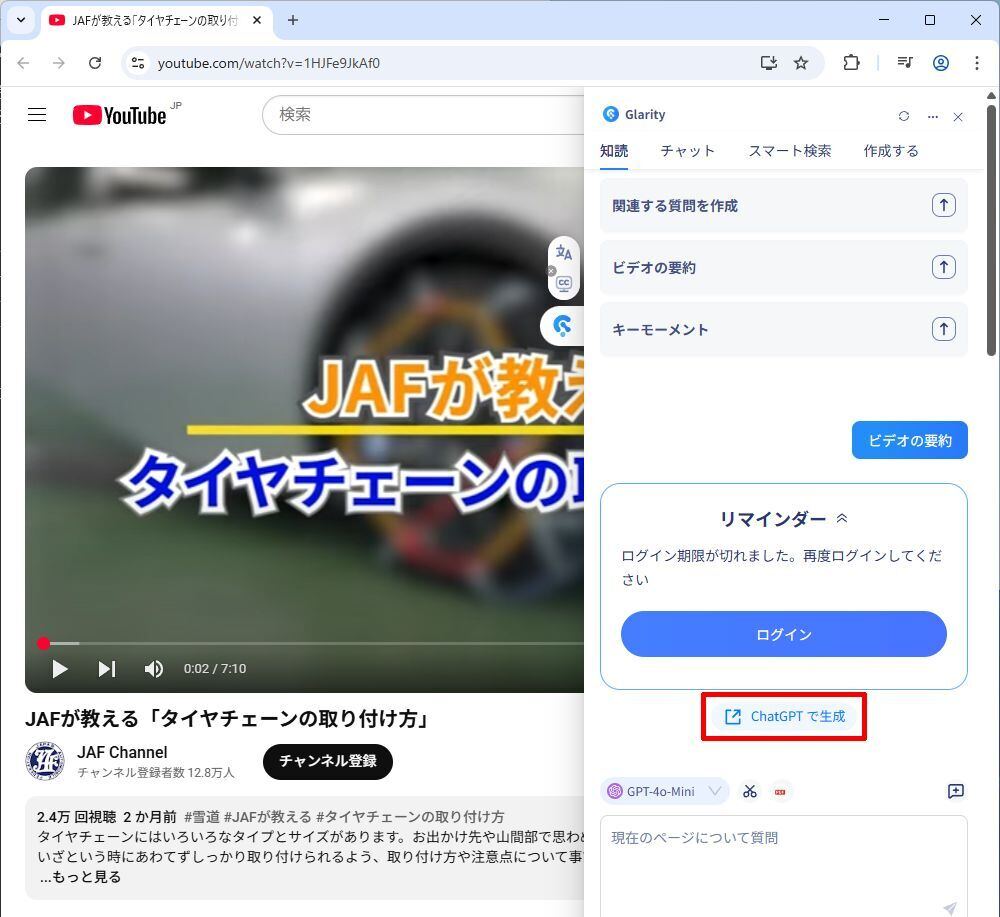Image resolution: width=1000 pixels, height=917 pixels.
Task: Open the media control icon
Action: [905, 62]
